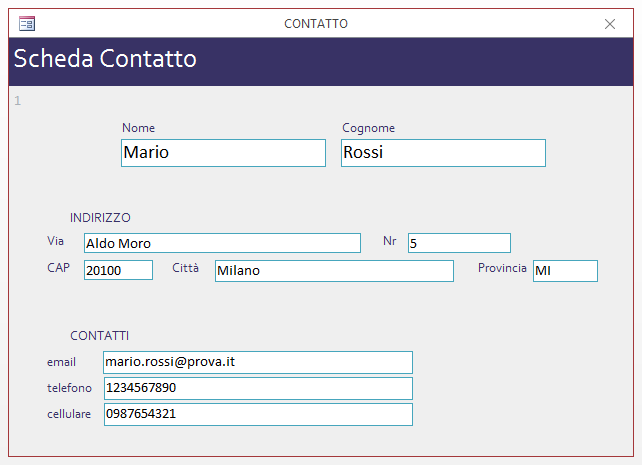Image resolution: width=642 pixels, height=465 pixels.
Task: Click the Nr label
Action: [390, 241]
